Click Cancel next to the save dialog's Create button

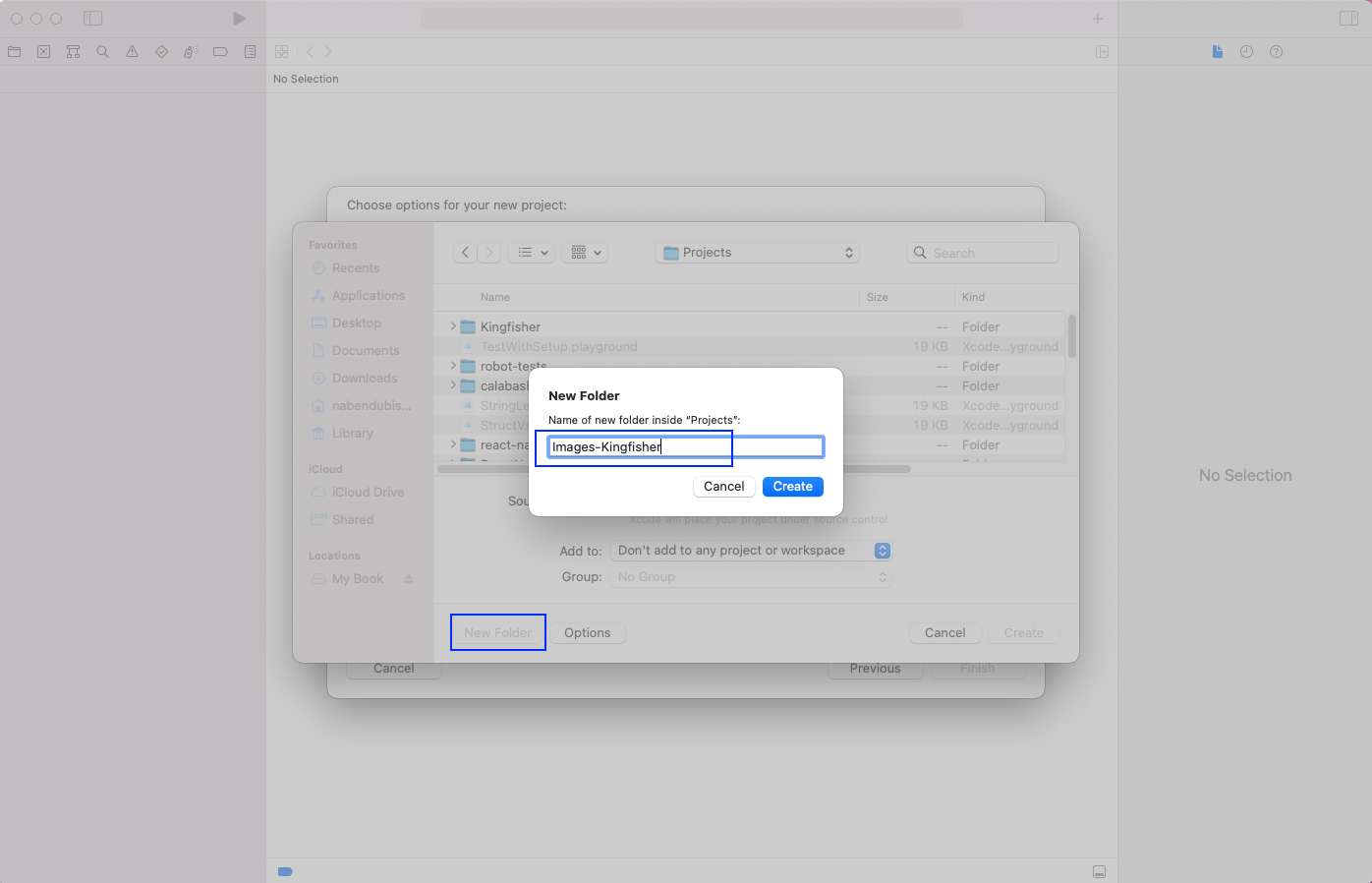[x=945, y=633]
